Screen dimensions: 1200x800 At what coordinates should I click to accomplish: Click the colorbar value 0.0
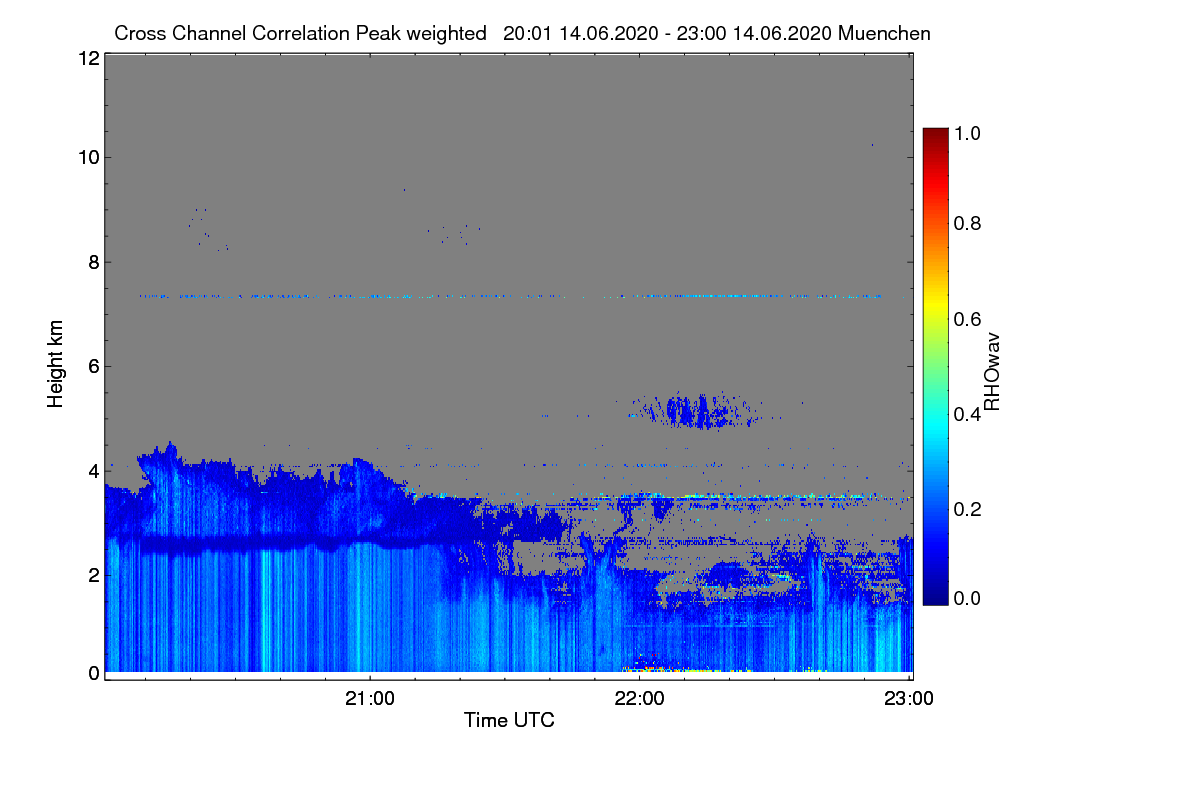[968, 597]
